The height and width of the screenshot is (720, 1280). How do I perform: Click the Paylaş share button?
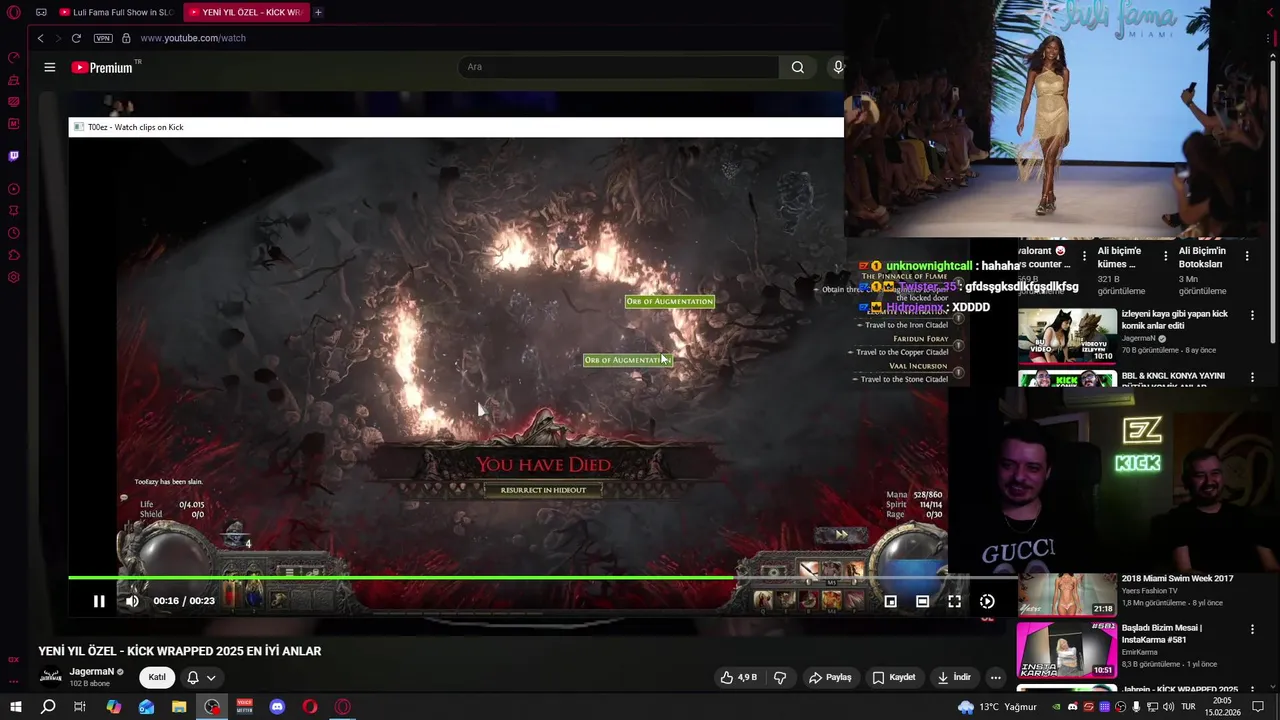[x=830, y=677]
